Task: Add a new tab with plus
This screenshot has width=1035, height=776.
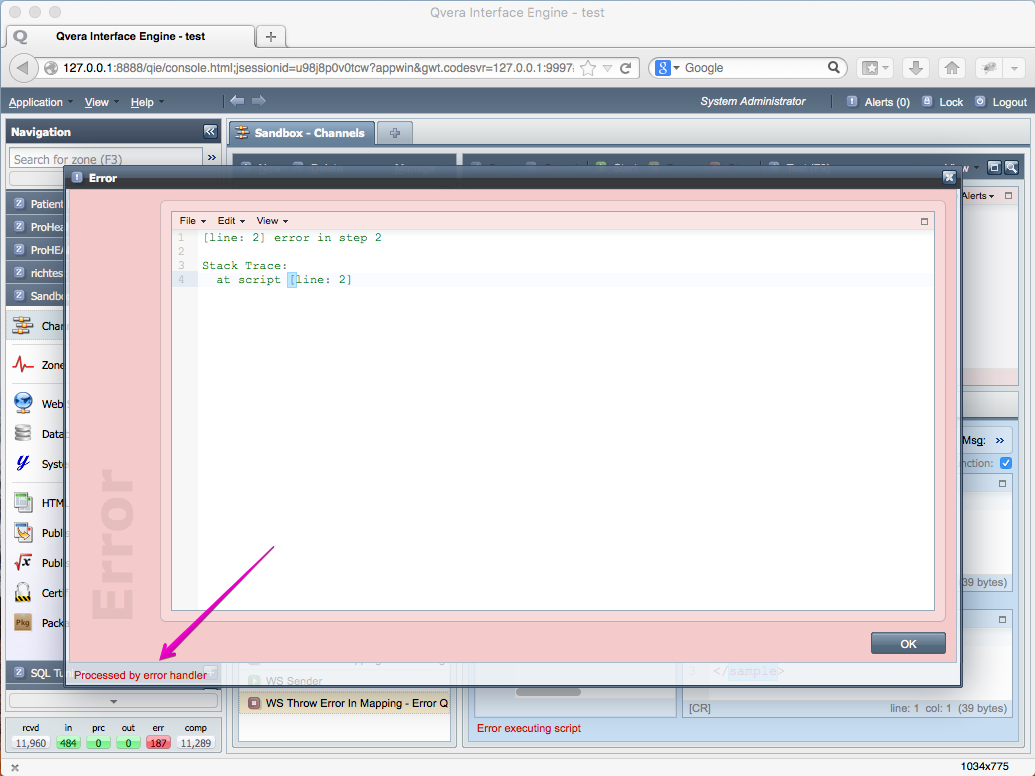Action: click(395, 133)
